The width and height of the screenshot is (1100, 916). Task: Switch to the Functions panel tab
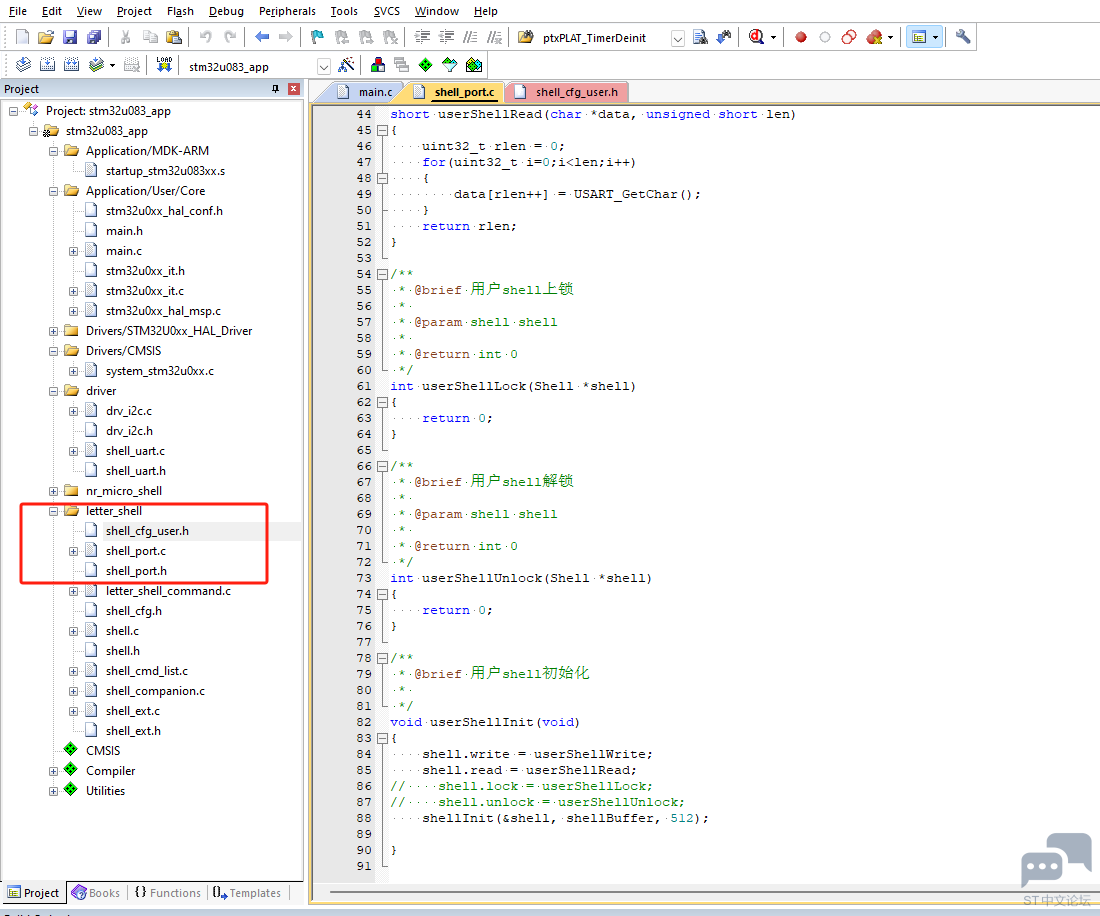coord(168,893)
